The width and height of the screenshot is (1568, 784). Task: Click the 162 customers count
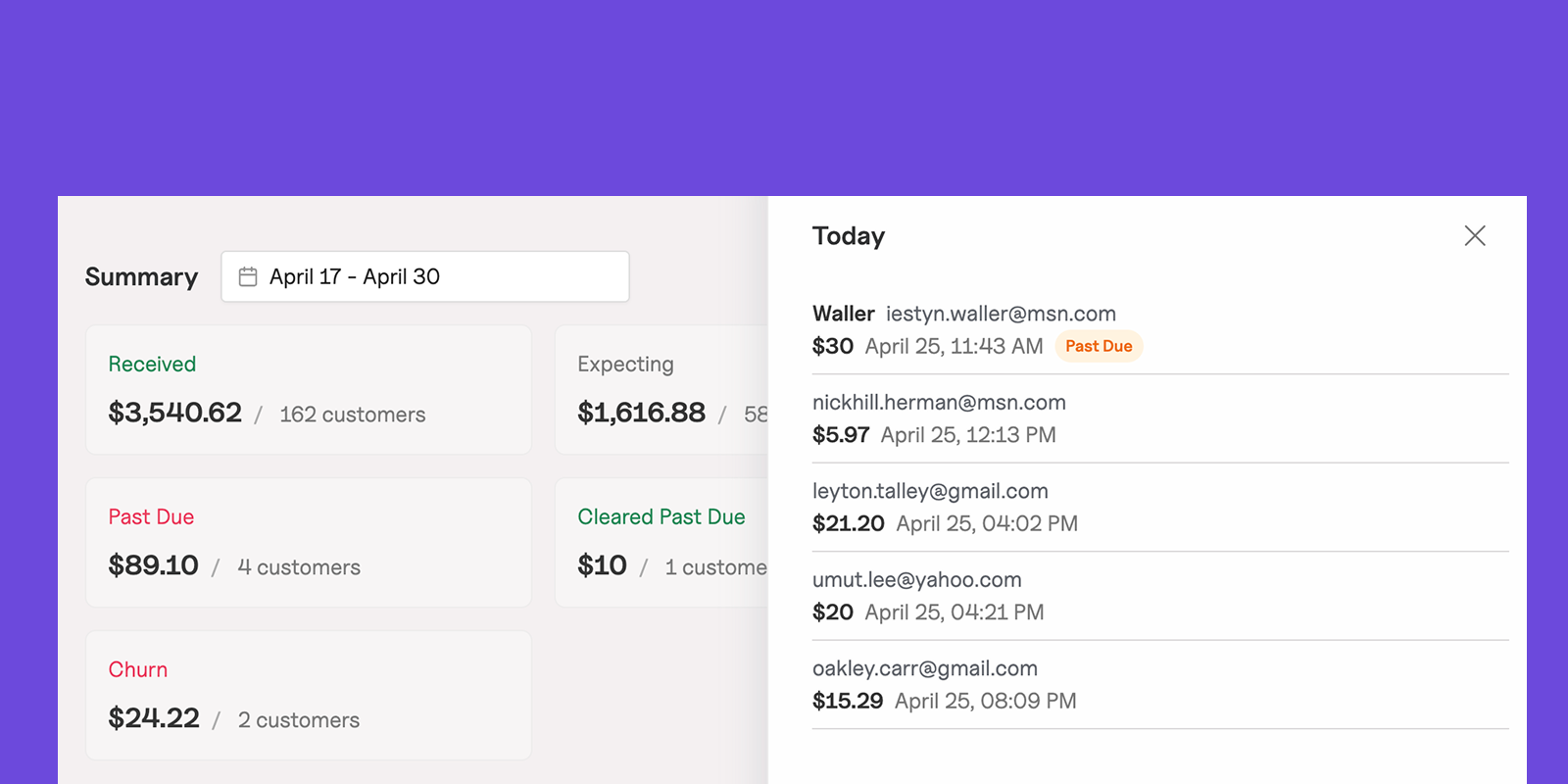point(352,415)
